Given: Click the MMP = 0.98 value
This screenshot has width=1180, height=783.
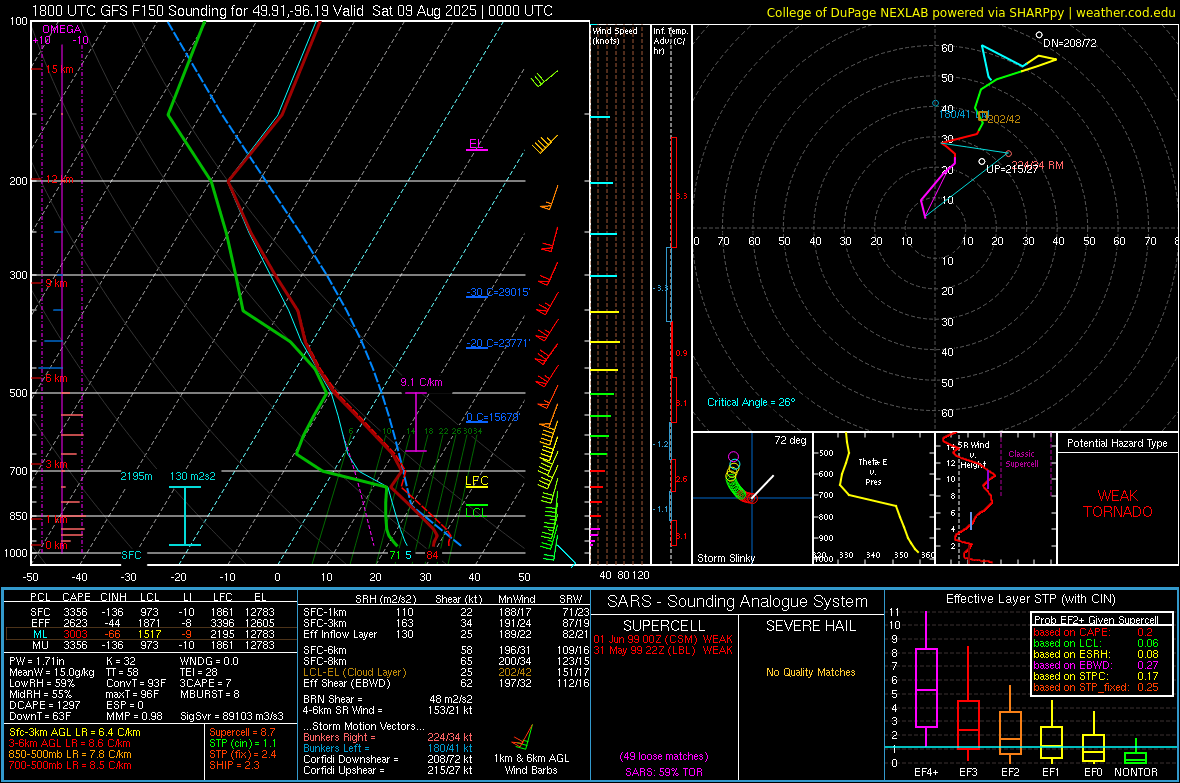Looking at the screenshot, I should 135,717.
